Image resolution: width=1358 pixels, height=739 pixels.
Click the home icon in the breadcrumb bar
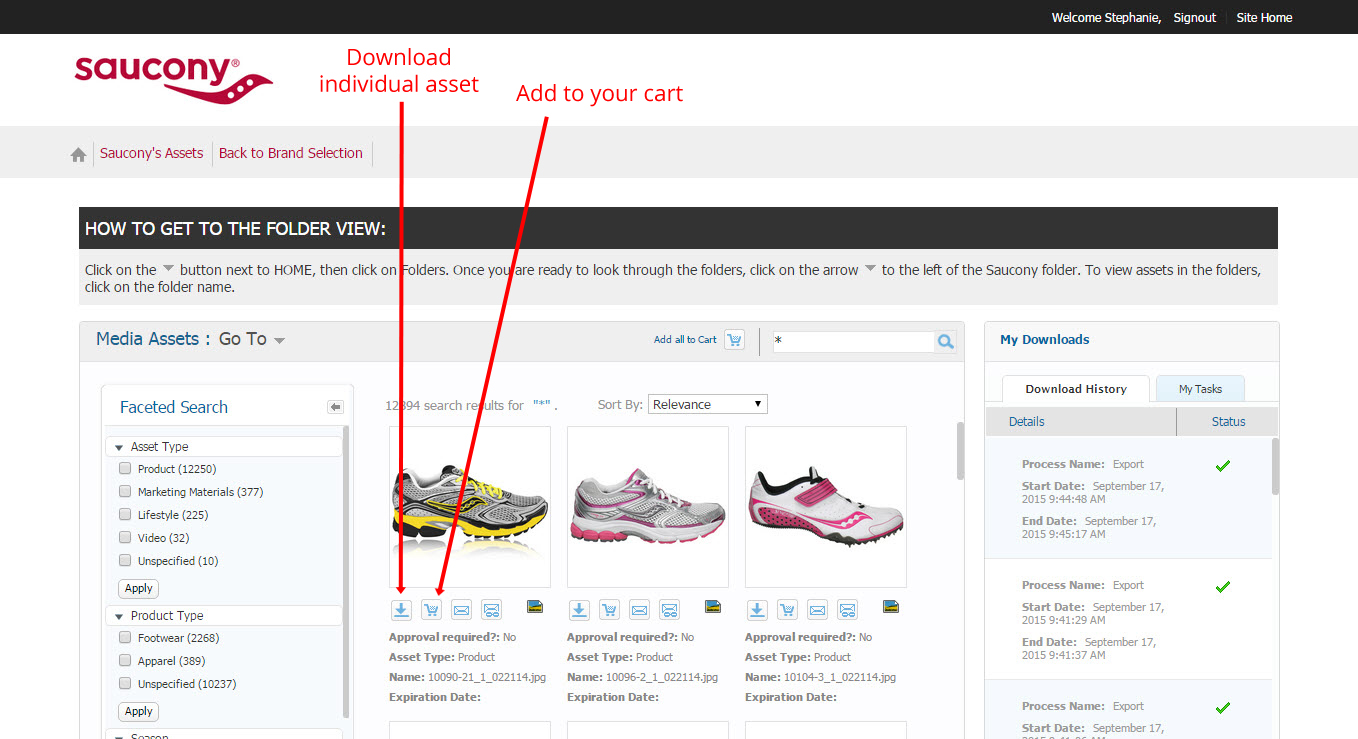[x=78, y=154]
